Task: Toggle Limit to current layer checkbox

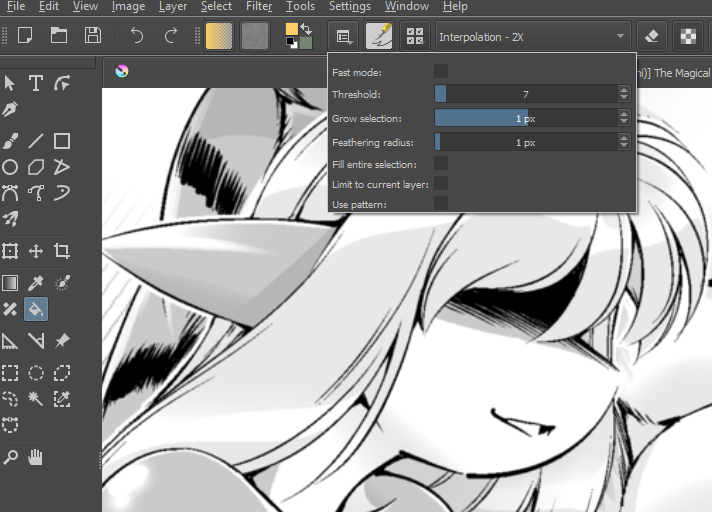Action: coord(441,183)
